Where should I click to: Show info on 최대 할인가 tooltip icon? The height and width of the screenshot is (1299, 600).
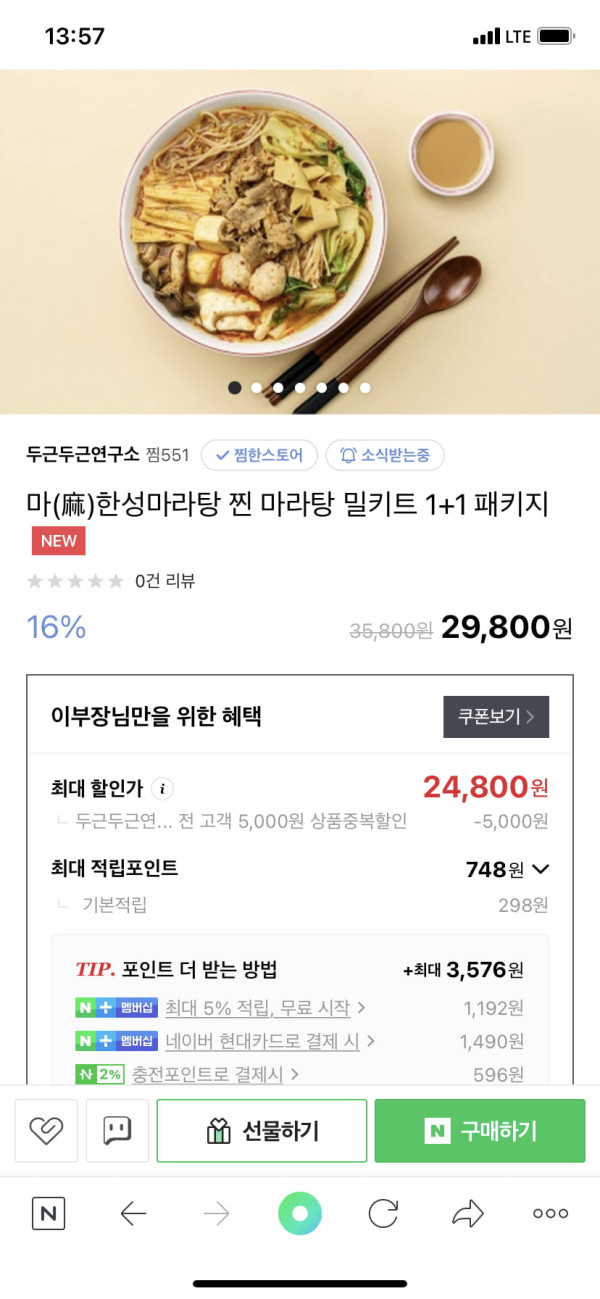[162, 789]
